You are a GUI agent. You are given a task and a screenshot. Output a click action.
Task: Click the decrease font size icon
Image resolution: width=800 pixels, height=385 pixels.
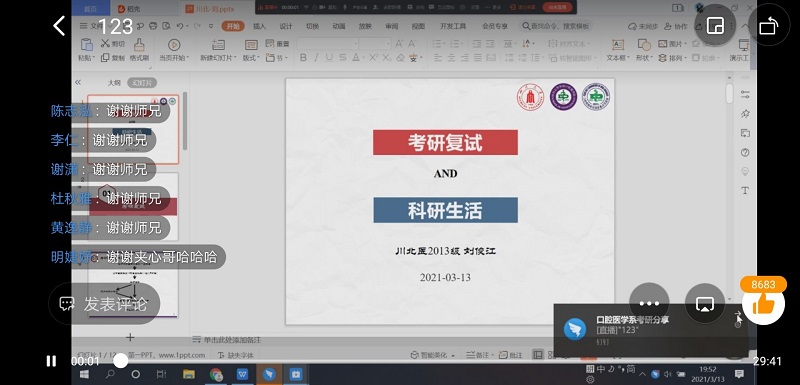413,43
